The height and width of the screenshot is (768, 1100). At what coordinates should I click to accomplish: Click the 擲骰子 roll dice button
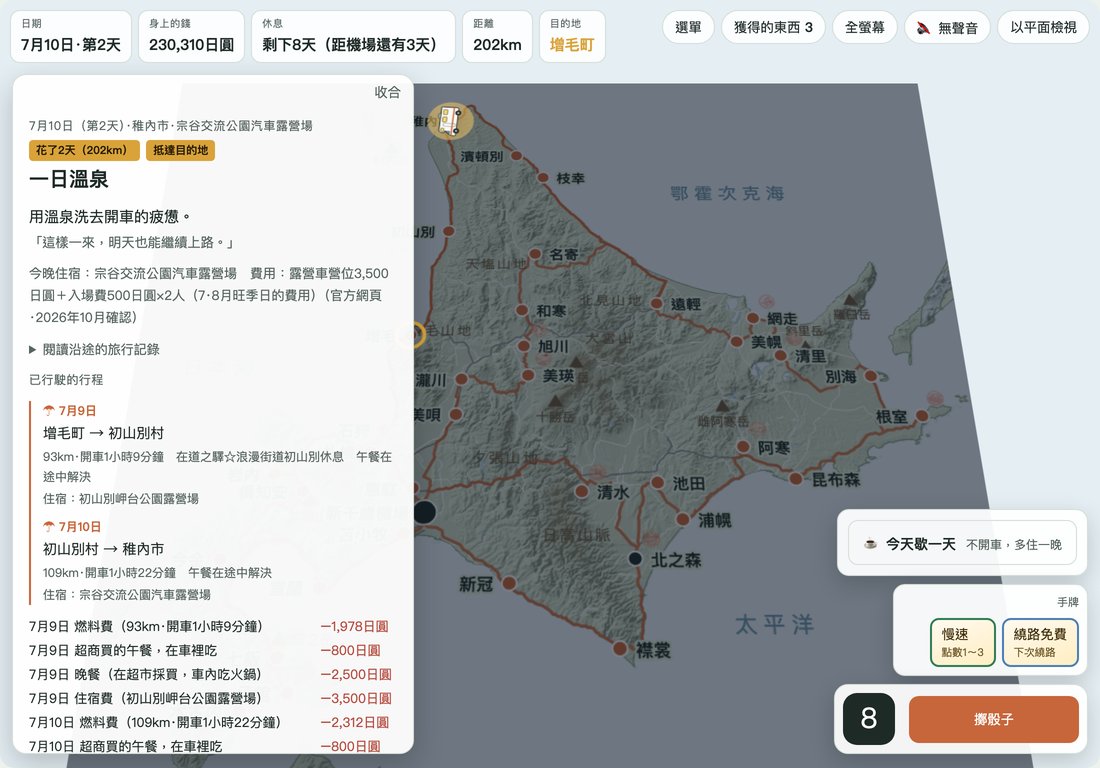(x=993, y=719)
